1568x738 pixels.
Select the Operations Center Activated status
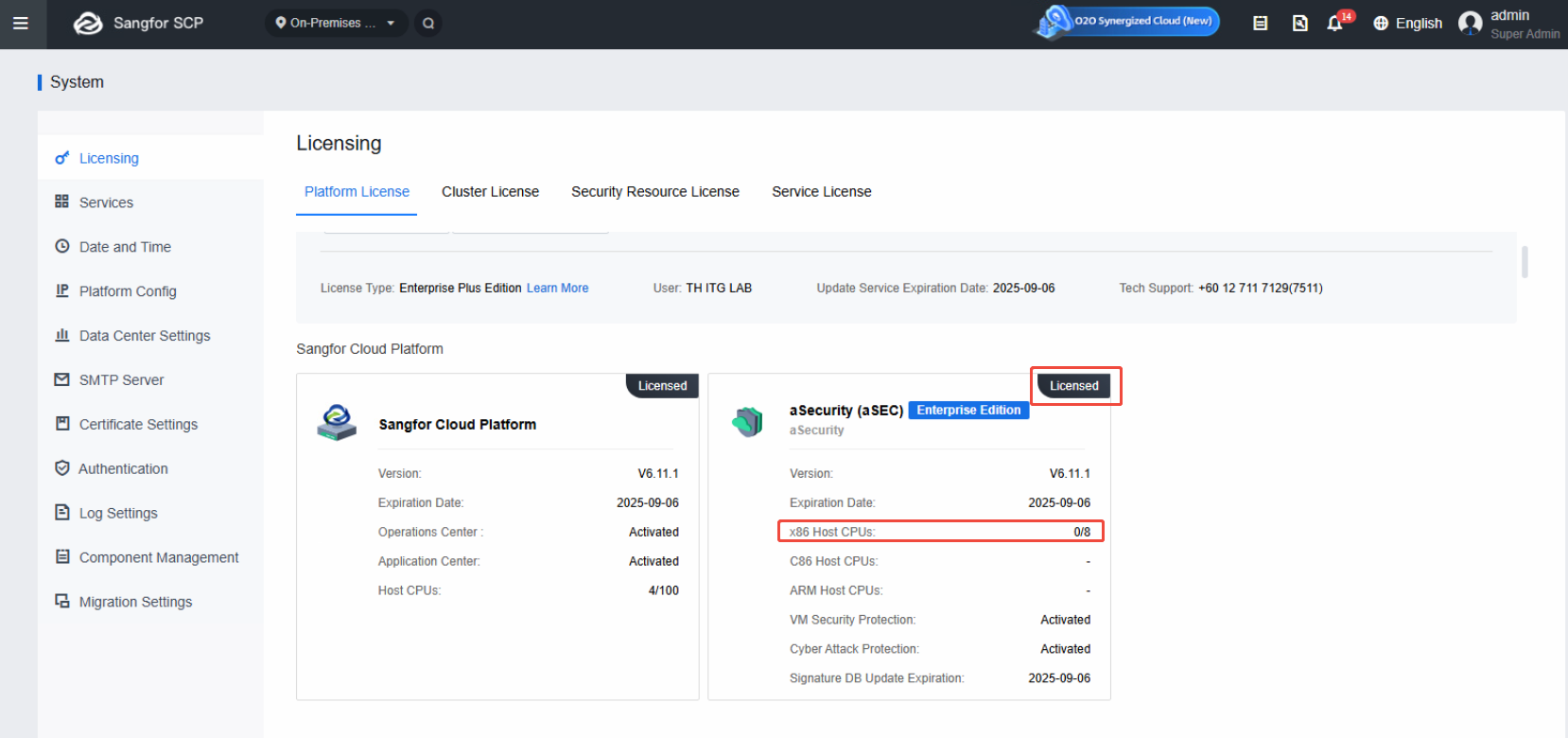coord(653,533)
